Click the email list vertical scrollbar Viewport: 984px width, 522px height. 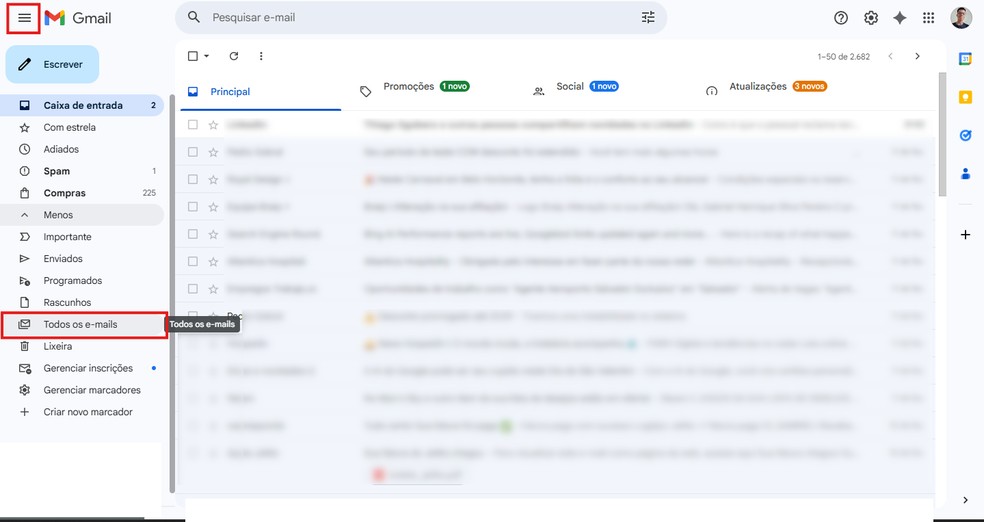tap(942, 134)
